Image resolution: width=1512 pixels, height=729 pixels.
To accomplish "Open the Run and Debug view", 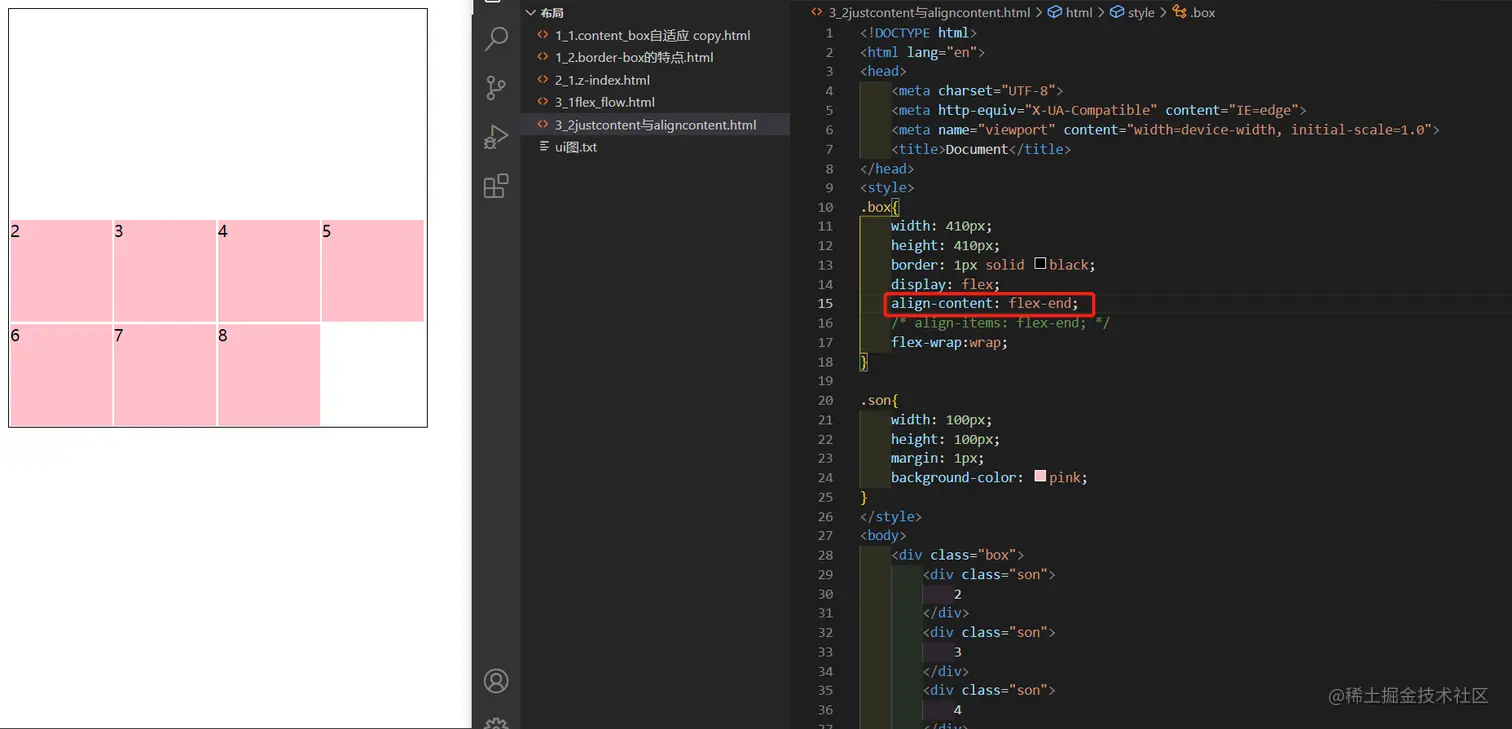I will tap(496, 137).
